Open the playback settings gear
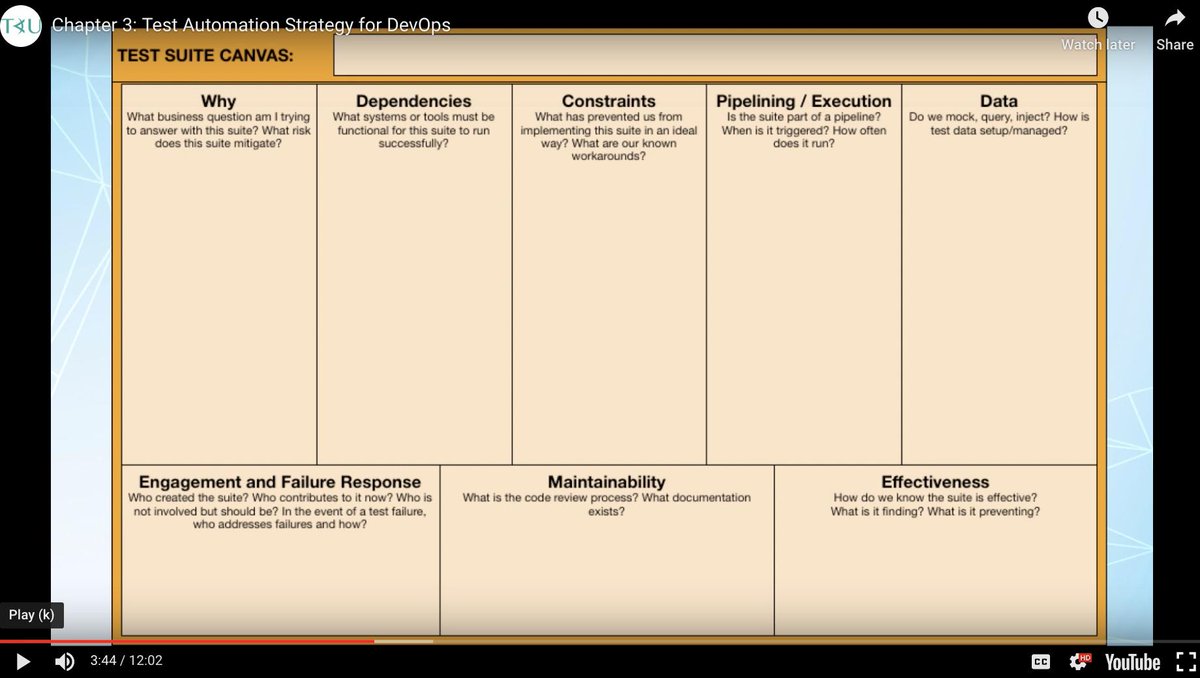The image size is (1200, 678). pos(1078,661)
